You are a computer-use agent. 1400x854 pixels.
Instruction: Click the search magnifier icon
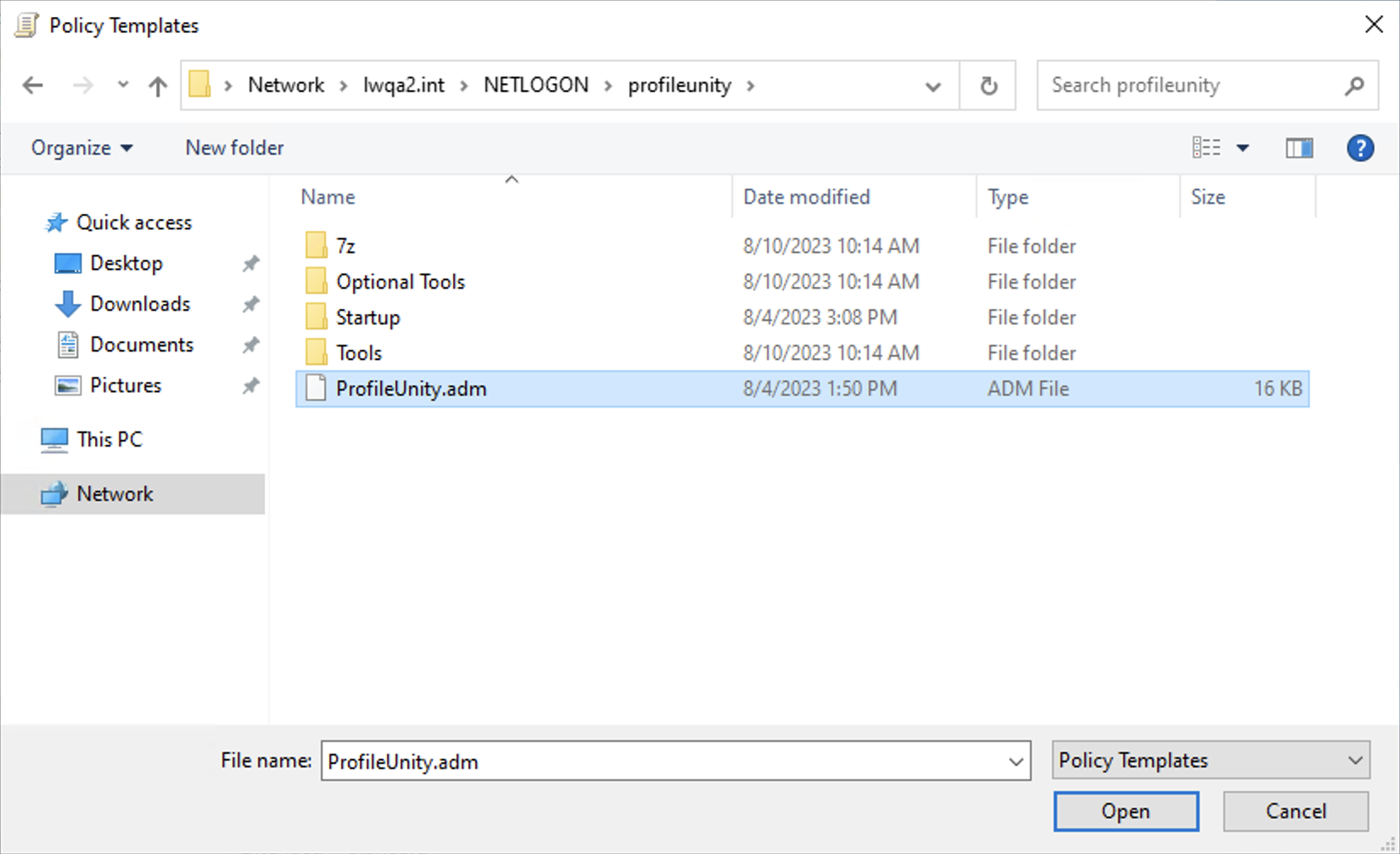tap(1354, 85)
